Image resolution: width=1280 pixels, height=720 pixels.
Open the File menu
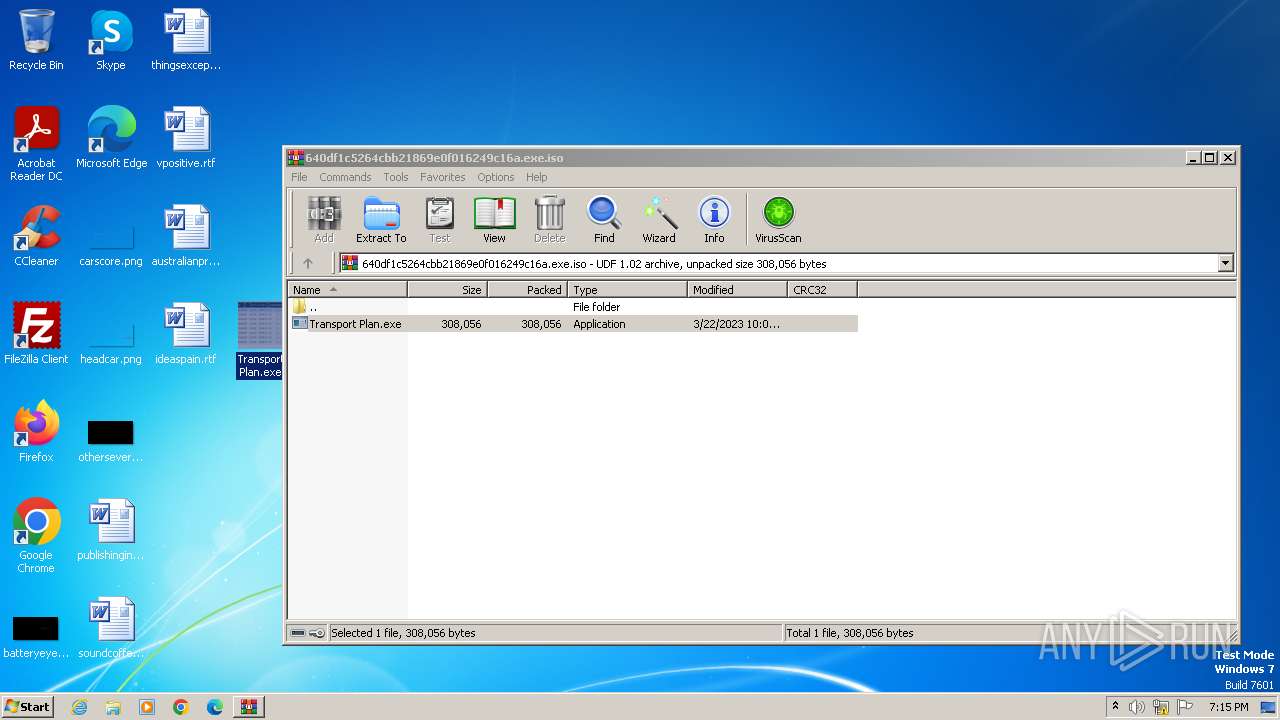(299, 177)
